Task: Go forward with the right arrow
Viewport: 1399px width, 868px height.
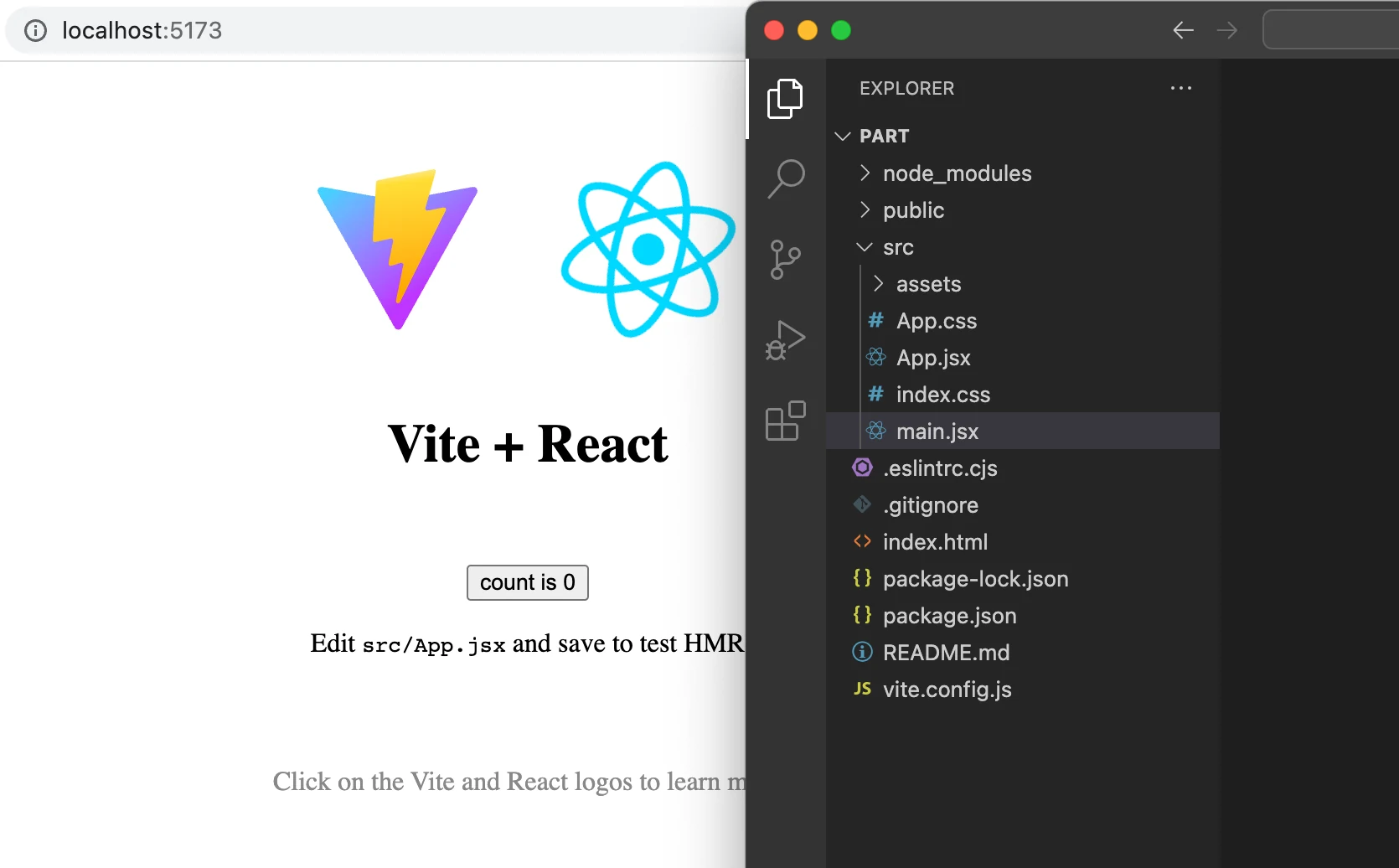Action: tap(1227, 30)
